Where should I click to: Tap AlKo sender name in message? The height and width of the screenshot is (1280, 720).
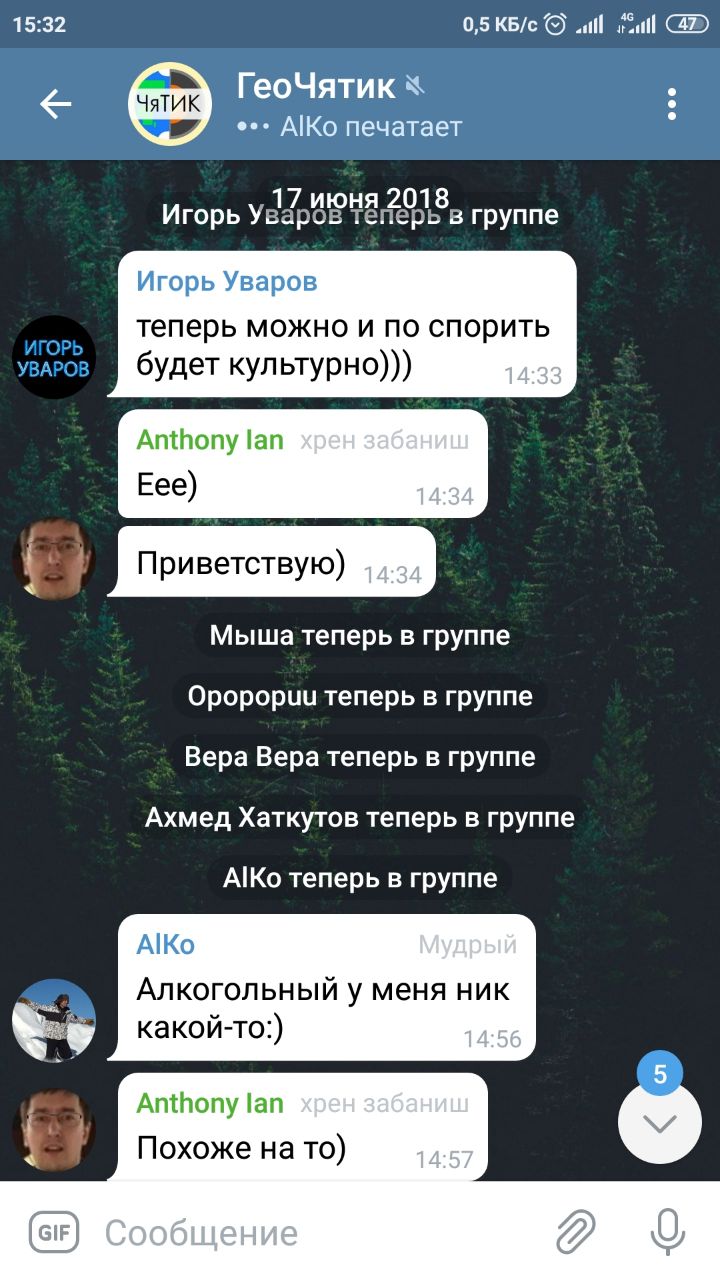(165, 945)
